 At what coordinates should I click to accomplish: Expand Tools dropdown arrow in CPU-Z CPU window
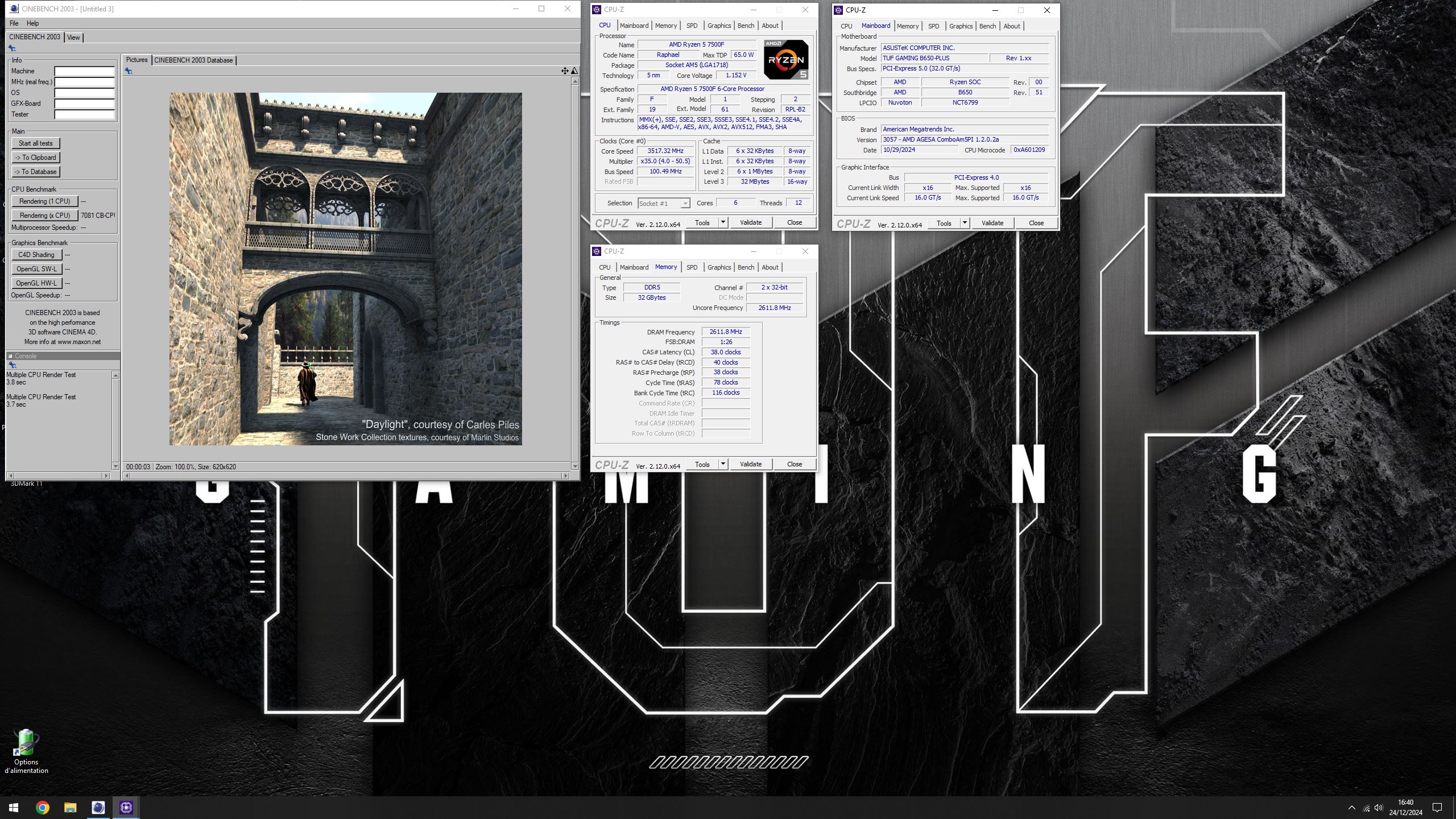[723, 222]
